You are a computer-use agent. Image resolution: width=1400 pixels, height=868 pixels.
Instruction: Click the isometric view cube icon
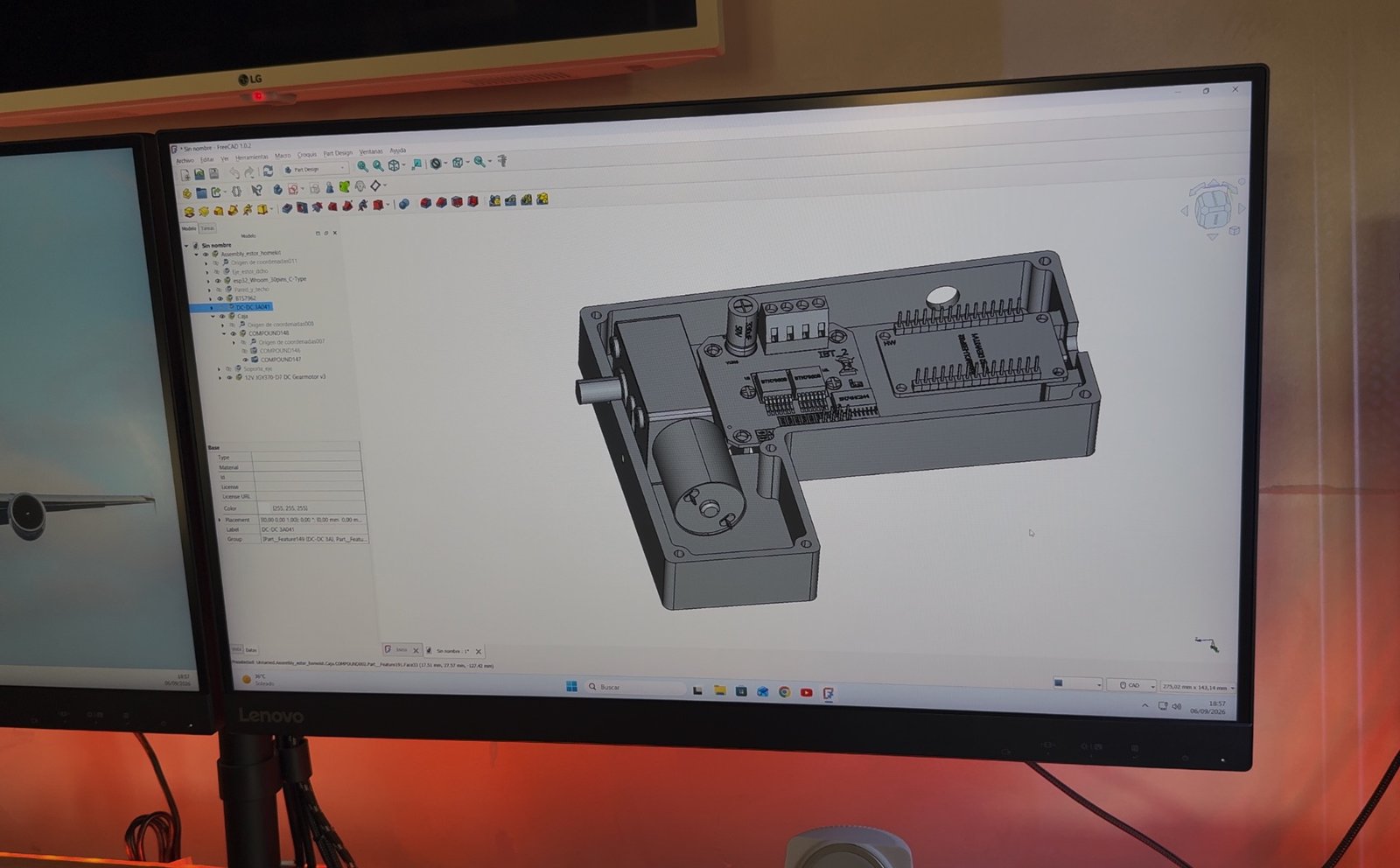[x=393, y=164]
